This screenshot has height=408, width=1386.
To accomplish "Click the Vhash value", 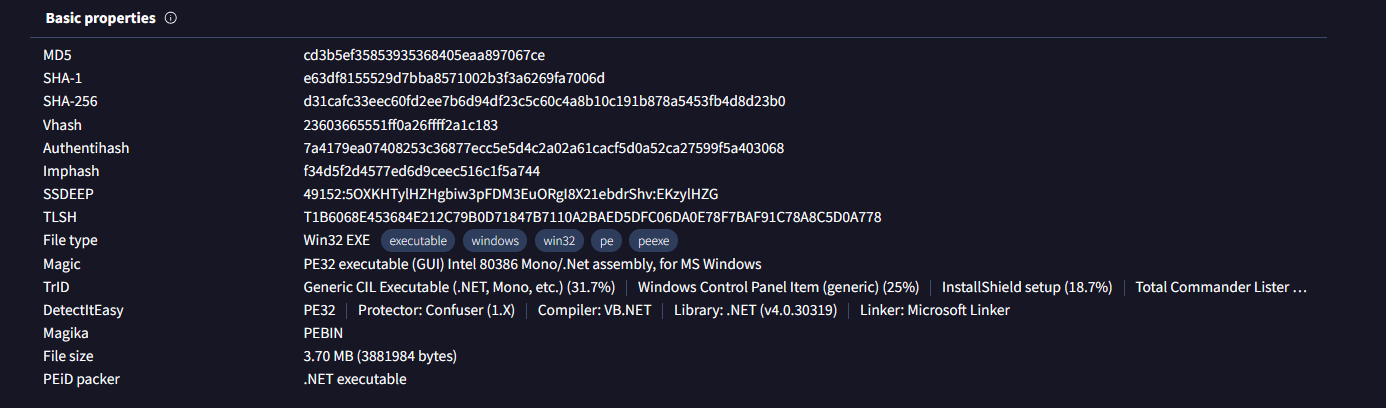I will tap(400, 125).
